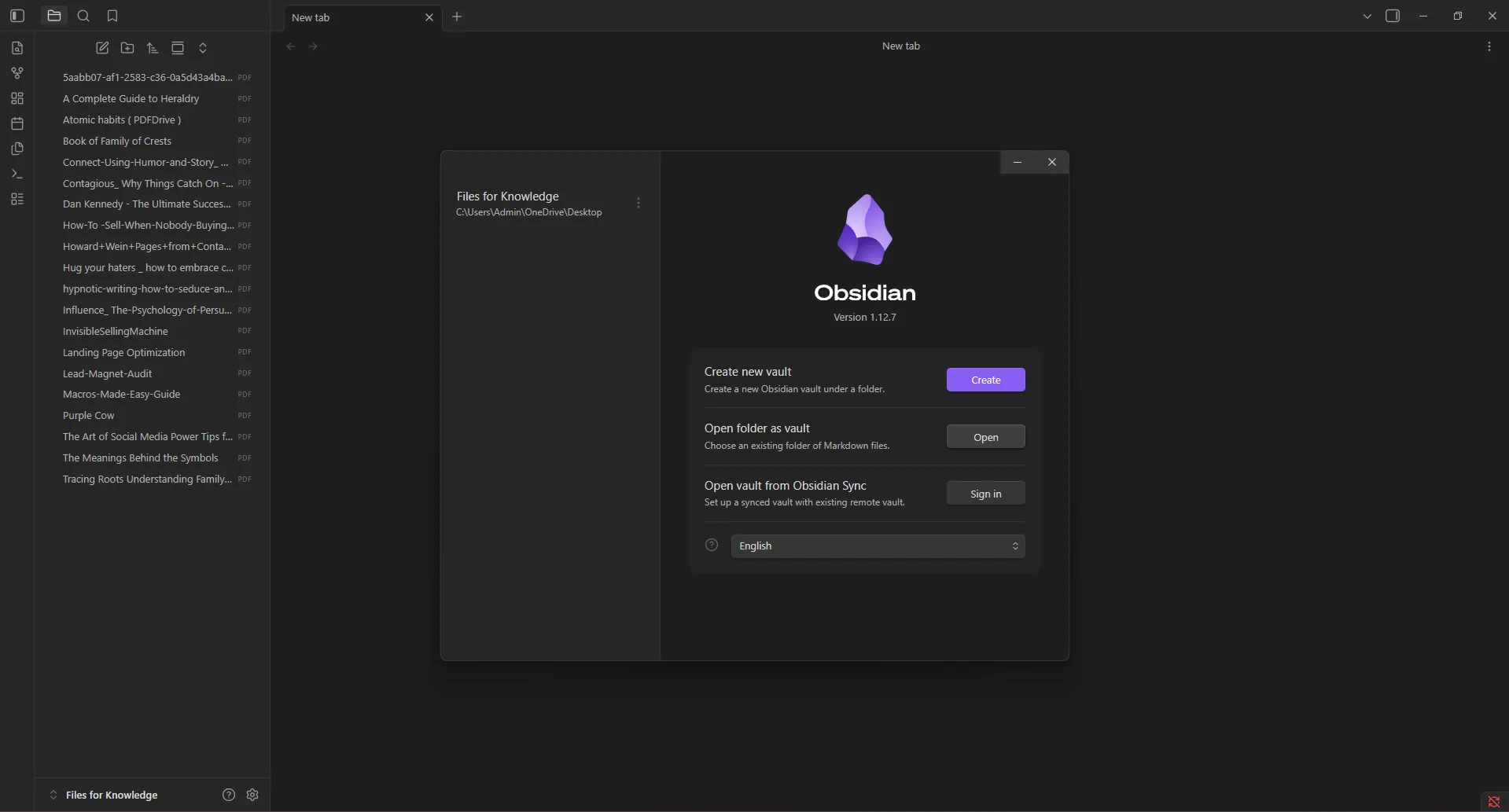Click the language help question icon

[x=712, y=545]
